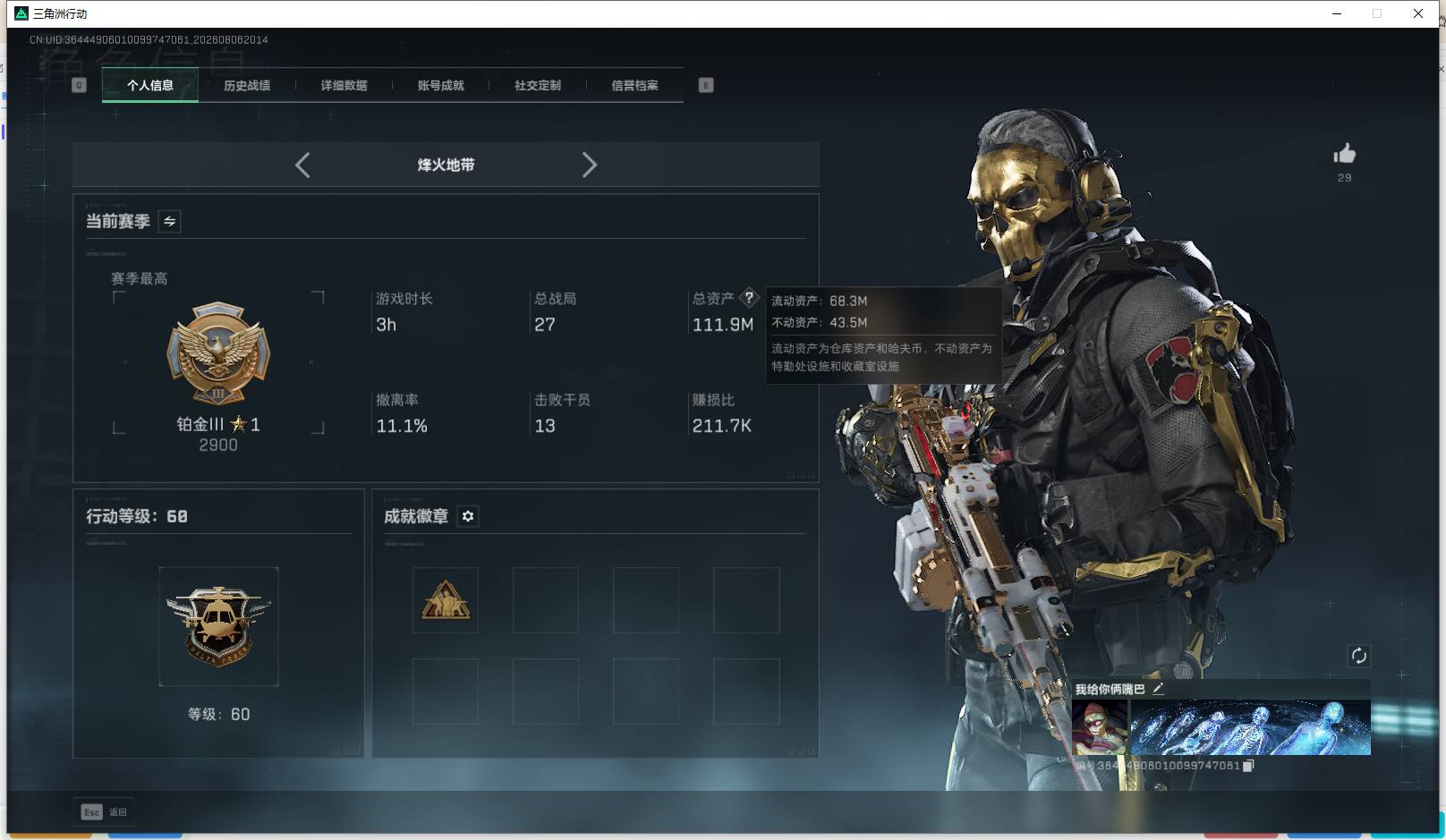1446x840 pixels.
Task: Click the rotate character refresh icon
Action: coord(1358,656)
